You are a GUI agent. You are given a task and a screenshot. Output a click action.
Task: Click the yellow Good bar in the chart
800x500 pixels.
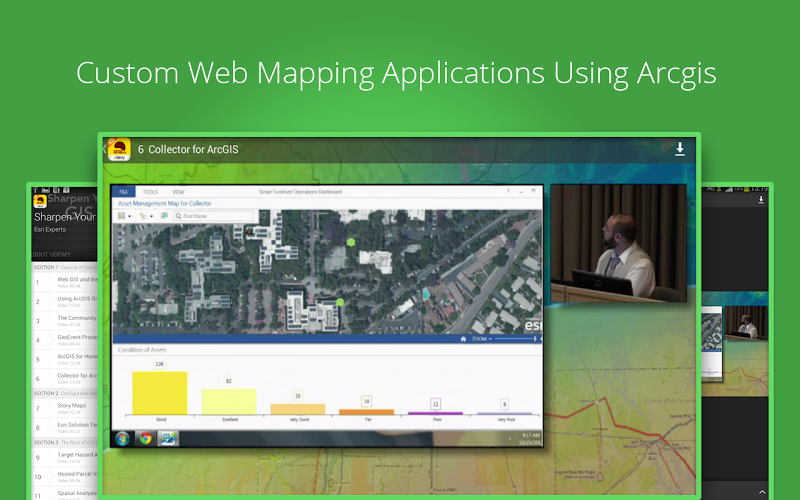click(159, 392)
